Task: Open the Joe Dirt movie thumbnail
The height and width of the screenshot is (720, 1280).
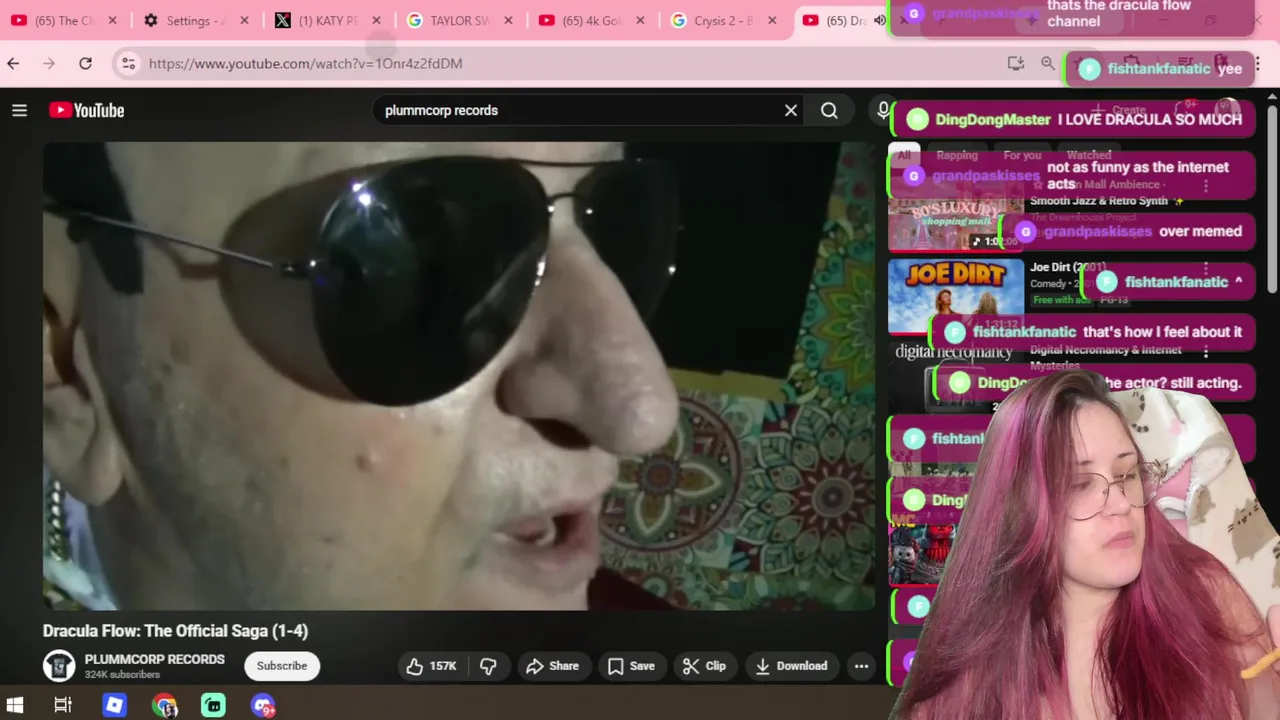Action: click(x=956, y=297)
